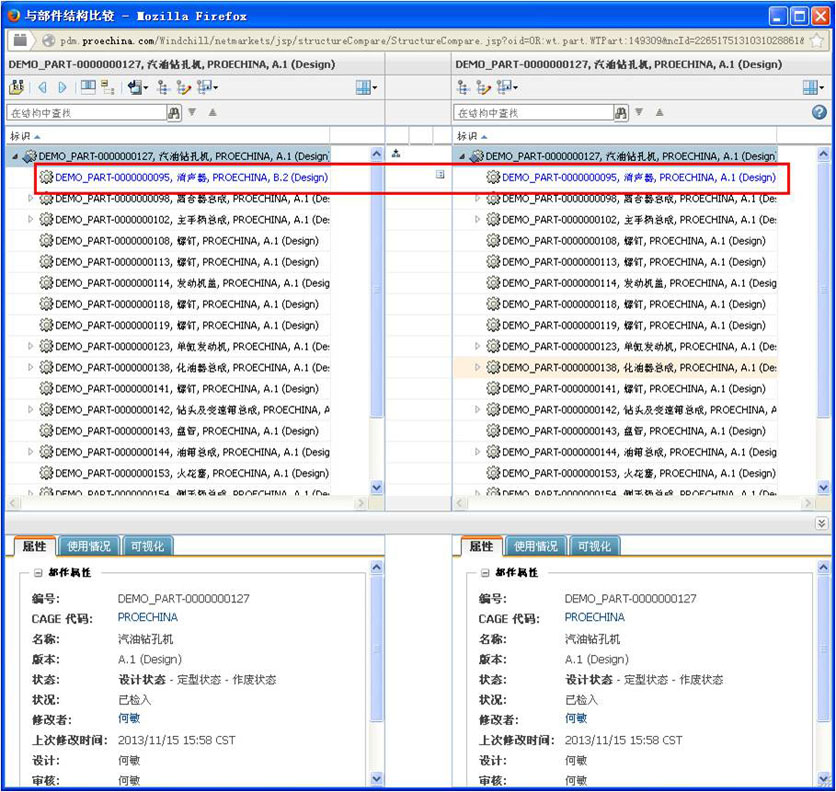Click the left tree vertical scrollbar down arrow

click(x=377, y=487)
